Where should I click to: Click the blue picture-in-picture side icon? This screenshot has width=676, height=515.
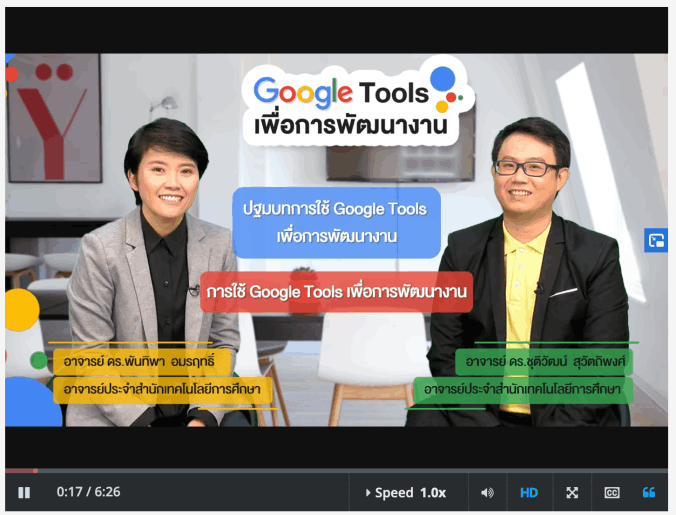(x=656, y=240)
